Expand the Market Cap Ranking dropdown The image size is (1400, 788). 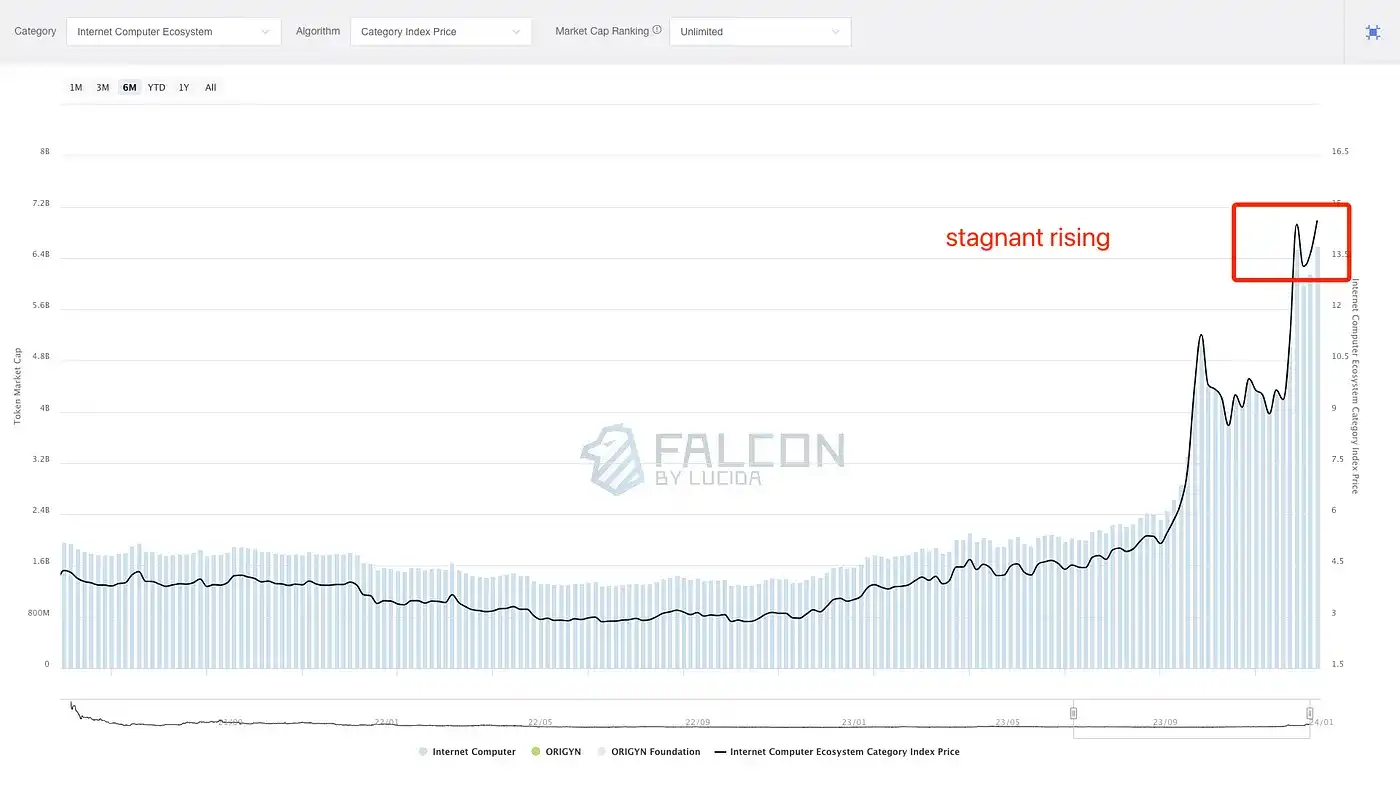click(x=760, y=32)
